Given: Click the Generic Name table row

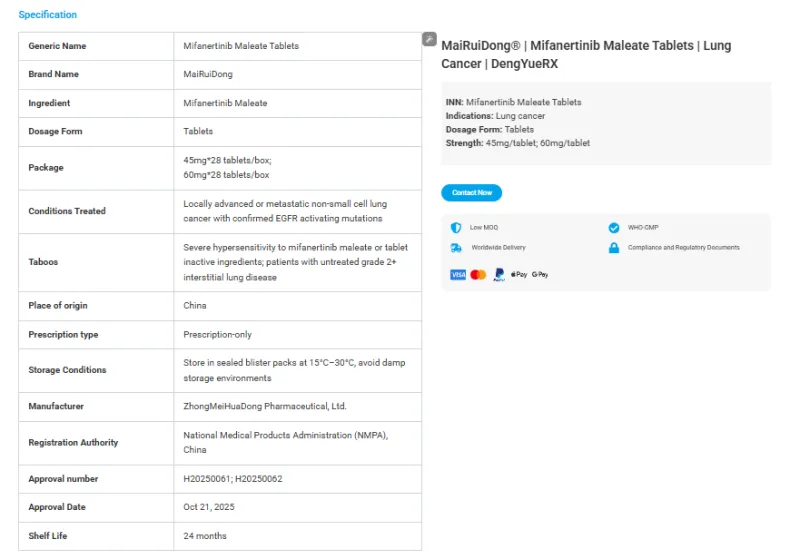Looking at the screenshot, I should click(x=220, y=46).
